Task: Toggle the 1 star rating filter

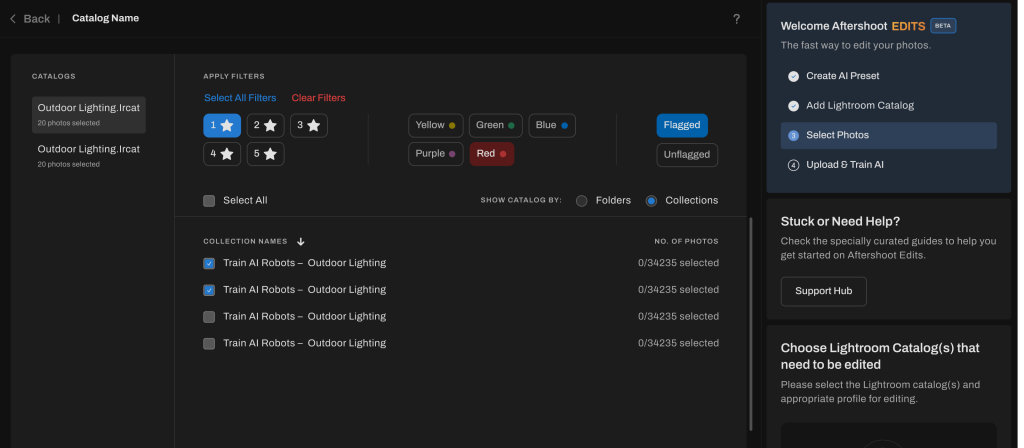Action: point(222,125)
